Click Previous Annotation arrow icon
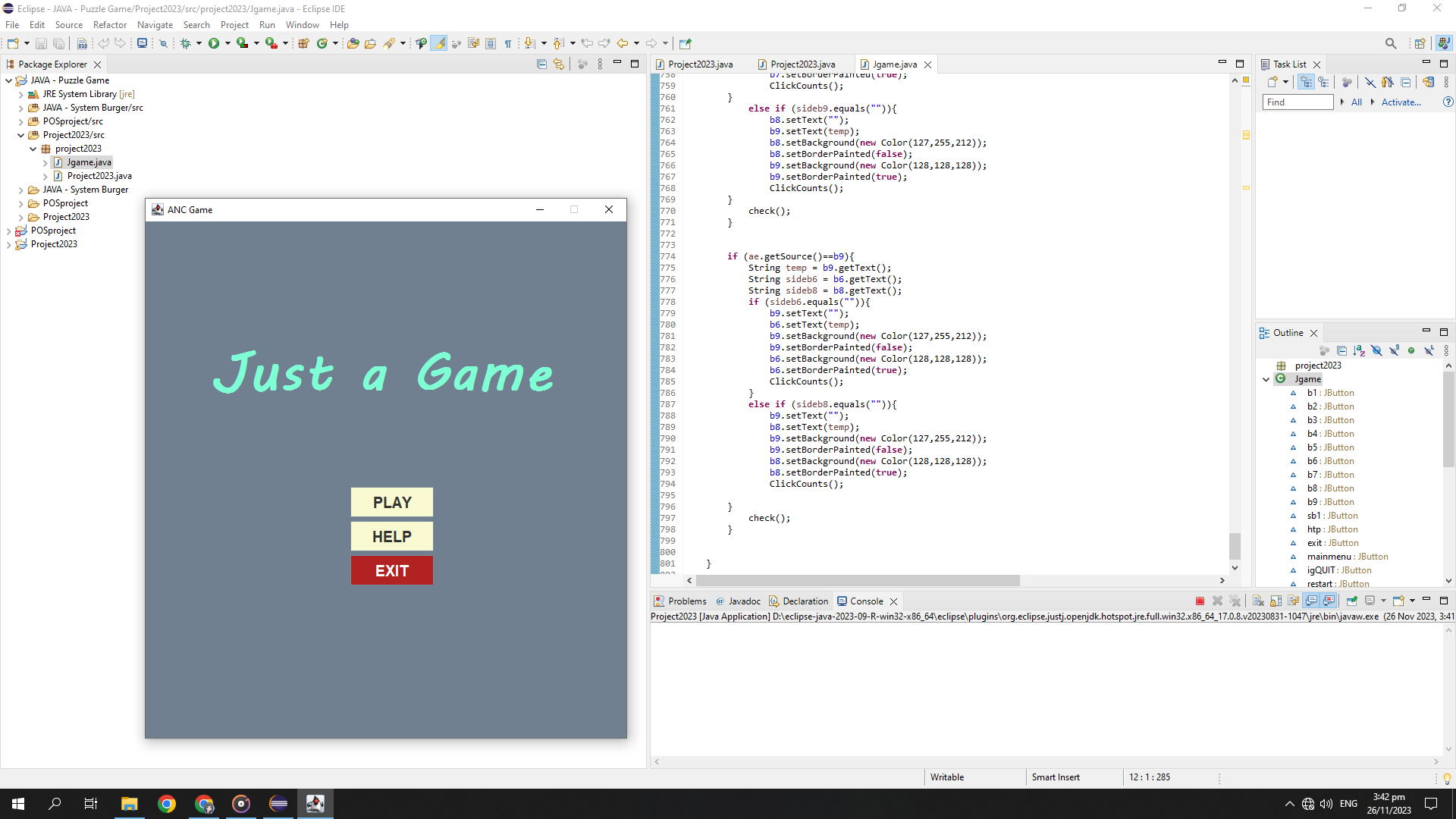 557,43
